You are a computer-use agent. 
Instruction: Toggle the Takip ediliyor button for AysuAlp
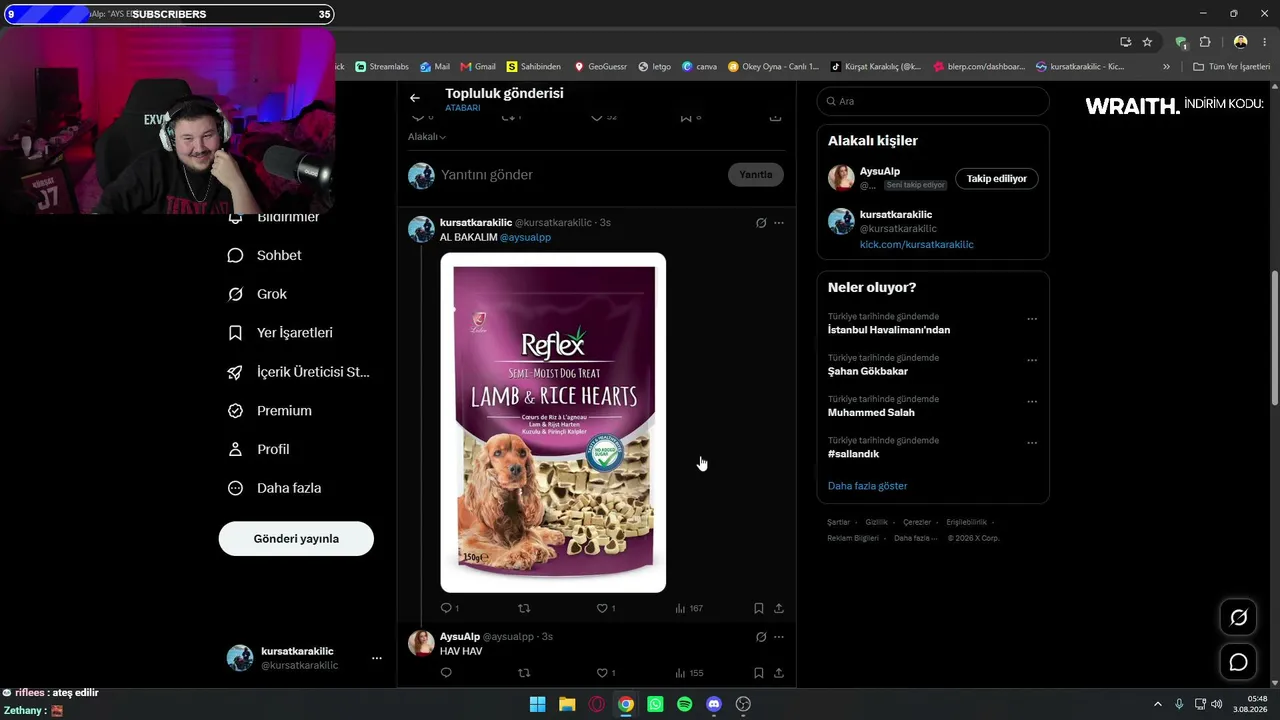(x=997, y=178)
